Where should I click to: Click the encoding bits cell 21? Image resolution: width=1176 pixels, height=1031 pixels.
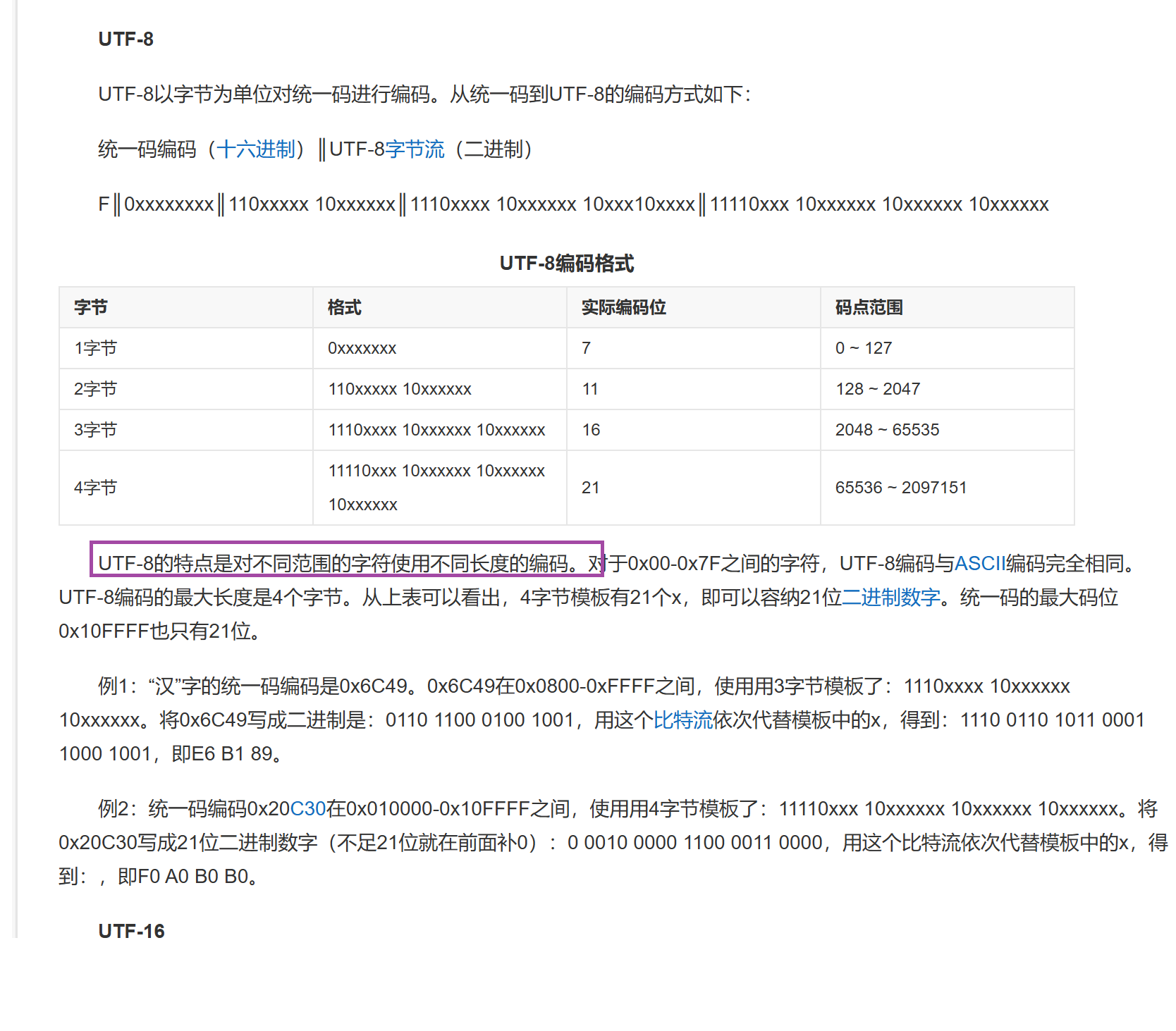point(694,488)
